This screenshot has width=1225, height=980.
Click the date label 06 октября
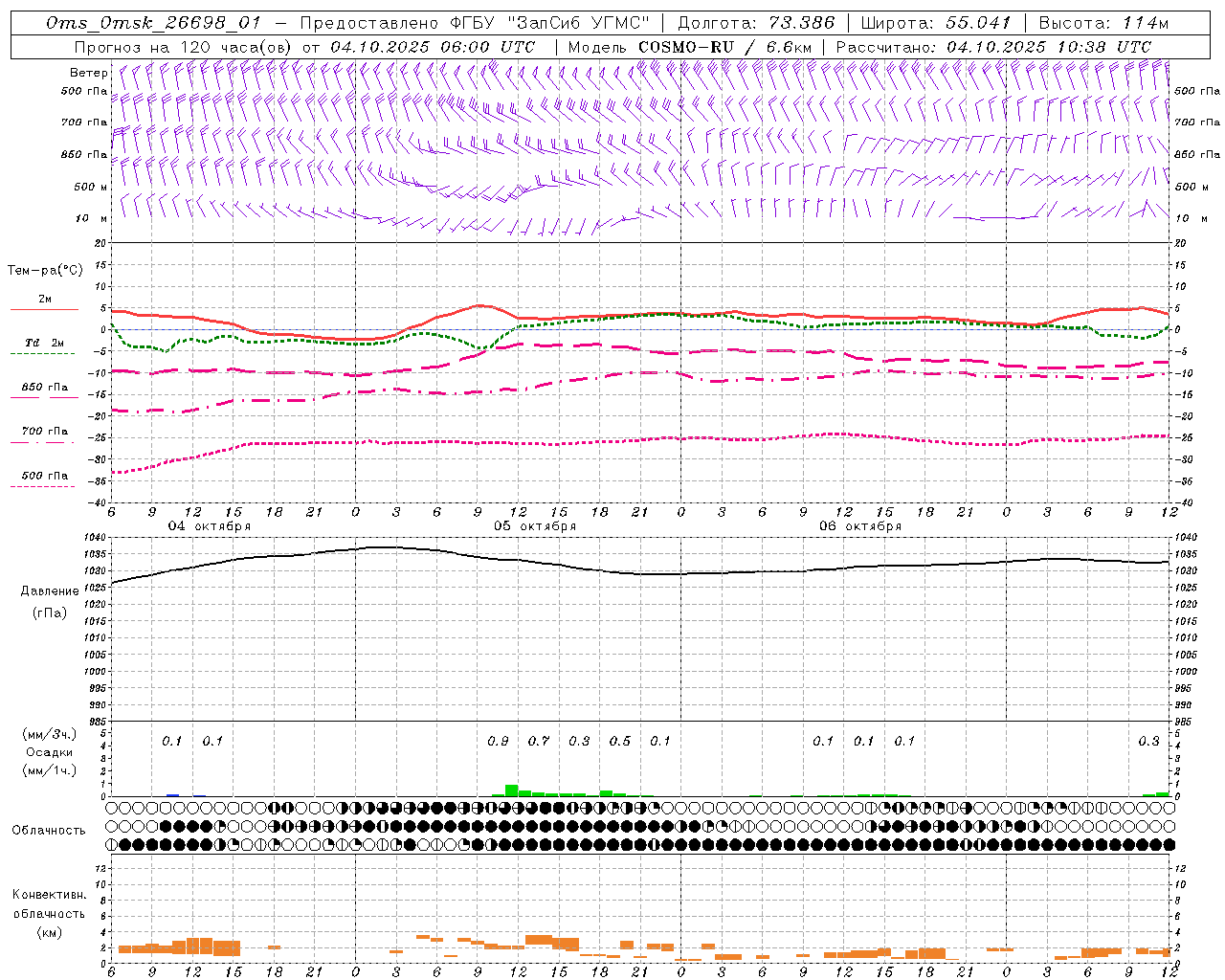(860, 526)
